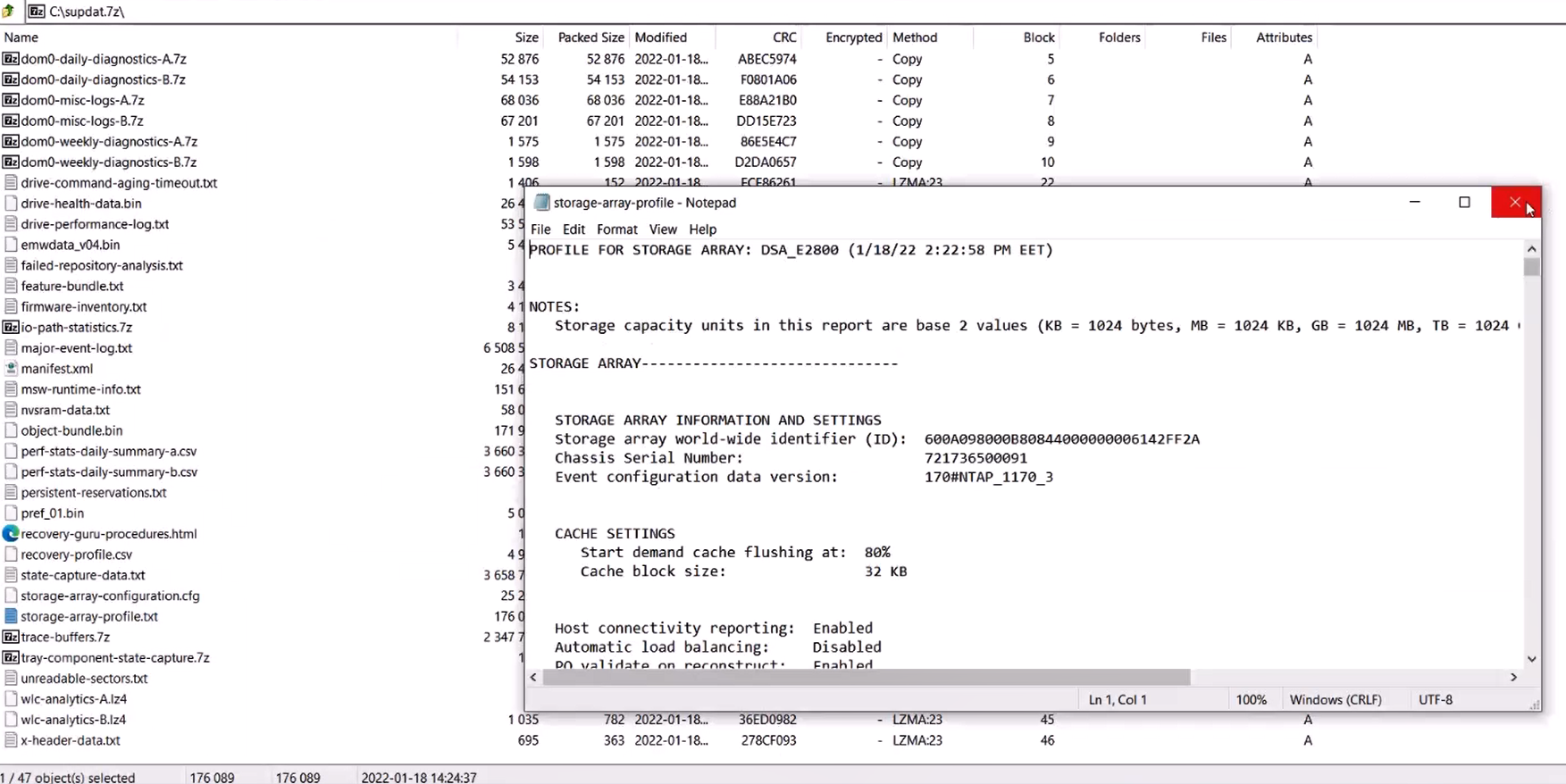
Task: Click the icon of io-path-statistics.7z
Action: coord(11,328)
